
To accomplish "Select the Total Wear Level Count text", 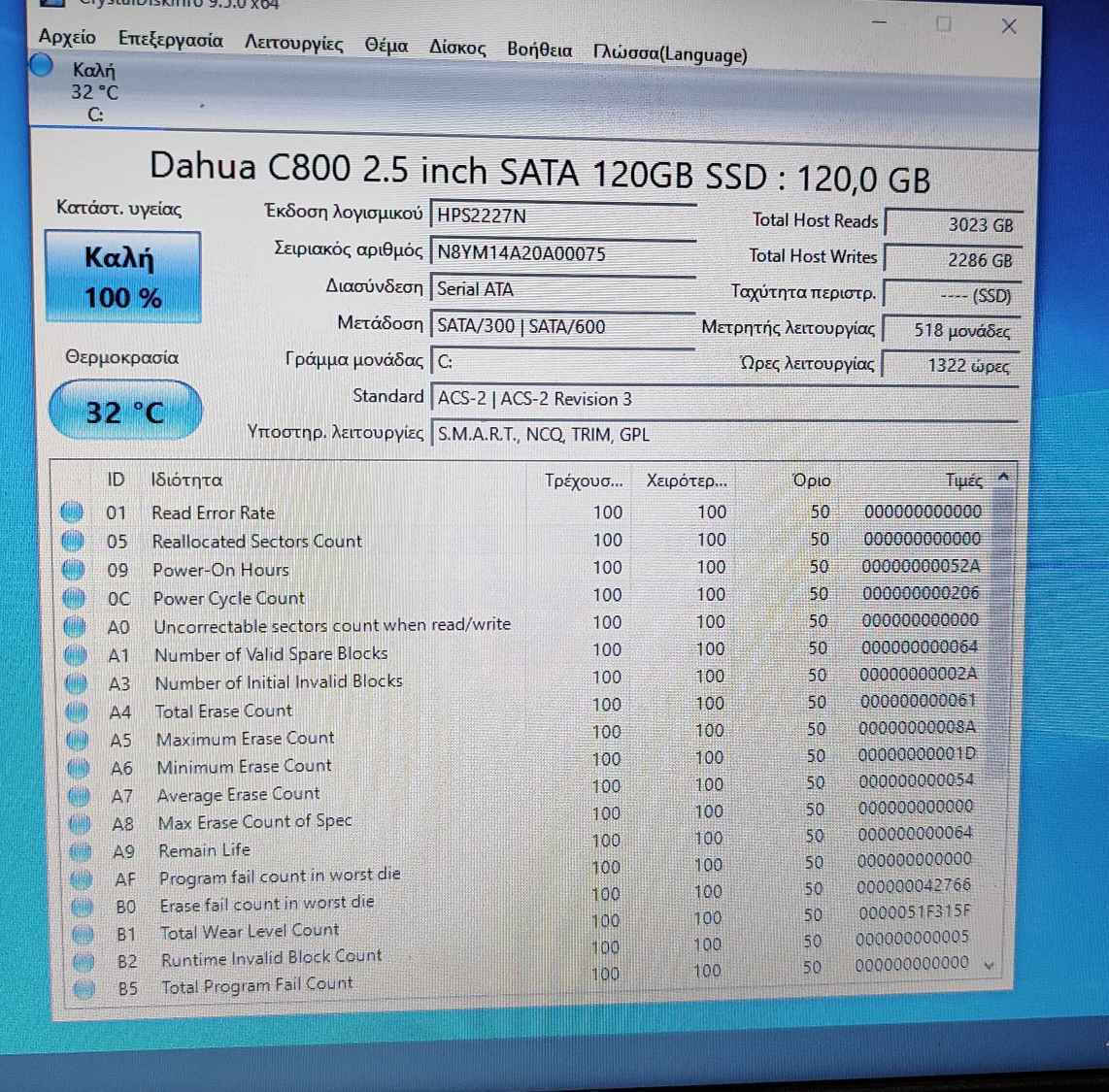I will [x=250, y=932].
